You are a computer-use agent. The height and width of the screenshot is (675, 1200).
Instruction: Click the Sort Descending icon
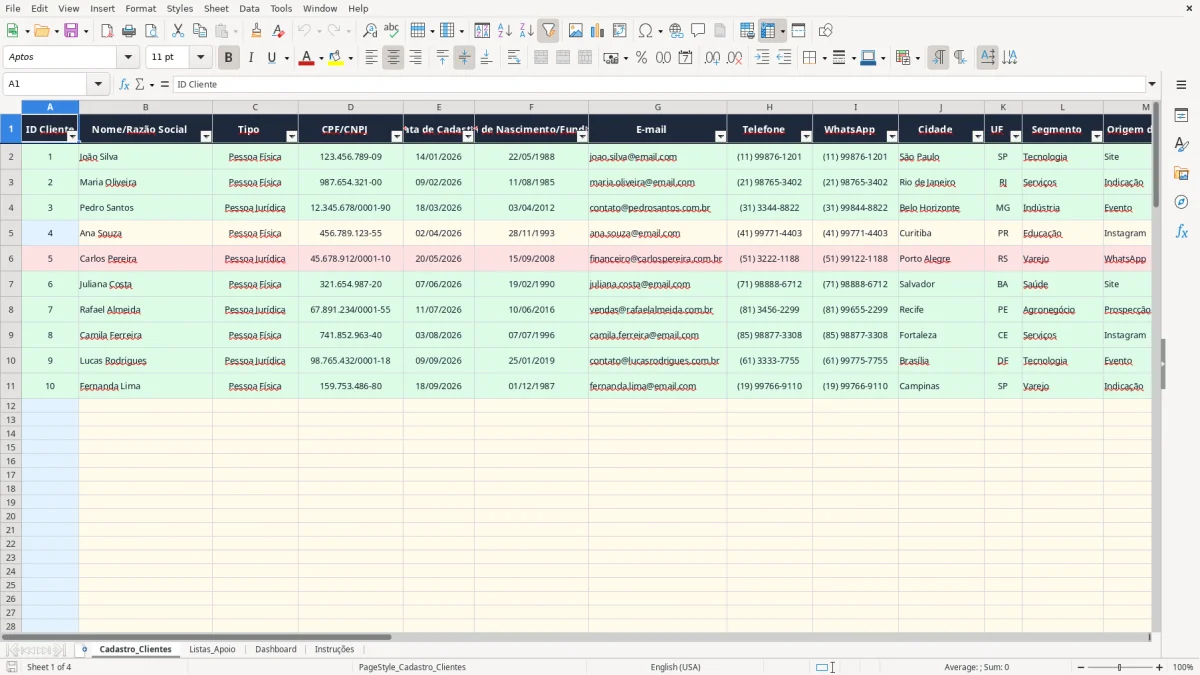point(527,31)
